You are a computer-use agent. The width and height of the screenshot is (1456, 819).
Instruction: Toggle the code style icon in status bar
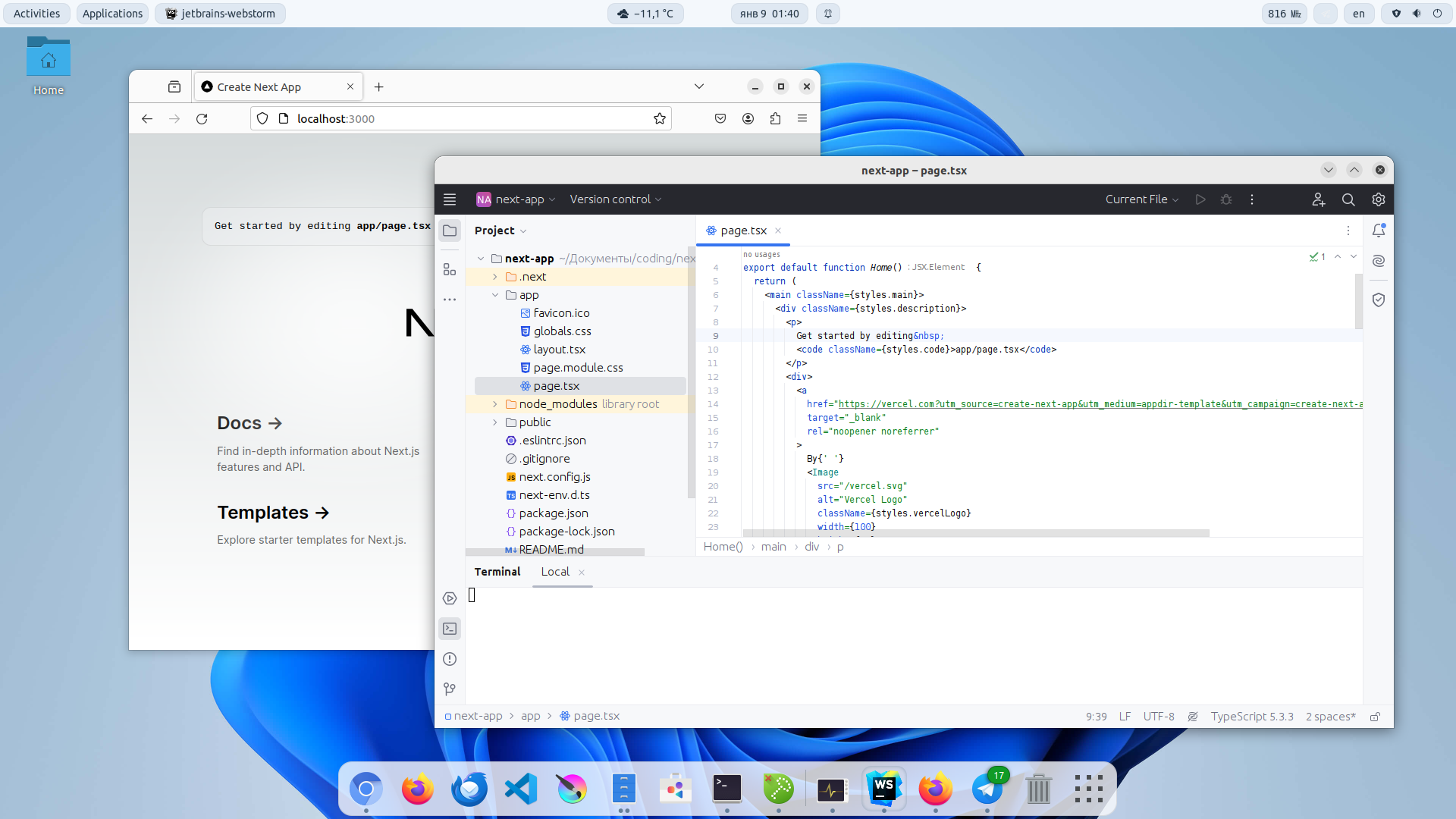(1193, 717)
